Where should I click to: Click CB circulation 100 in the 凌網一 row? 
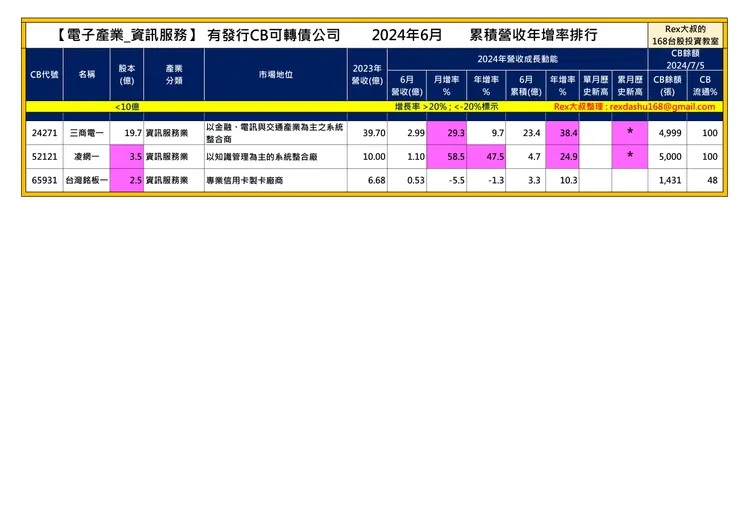pos(710,157)
